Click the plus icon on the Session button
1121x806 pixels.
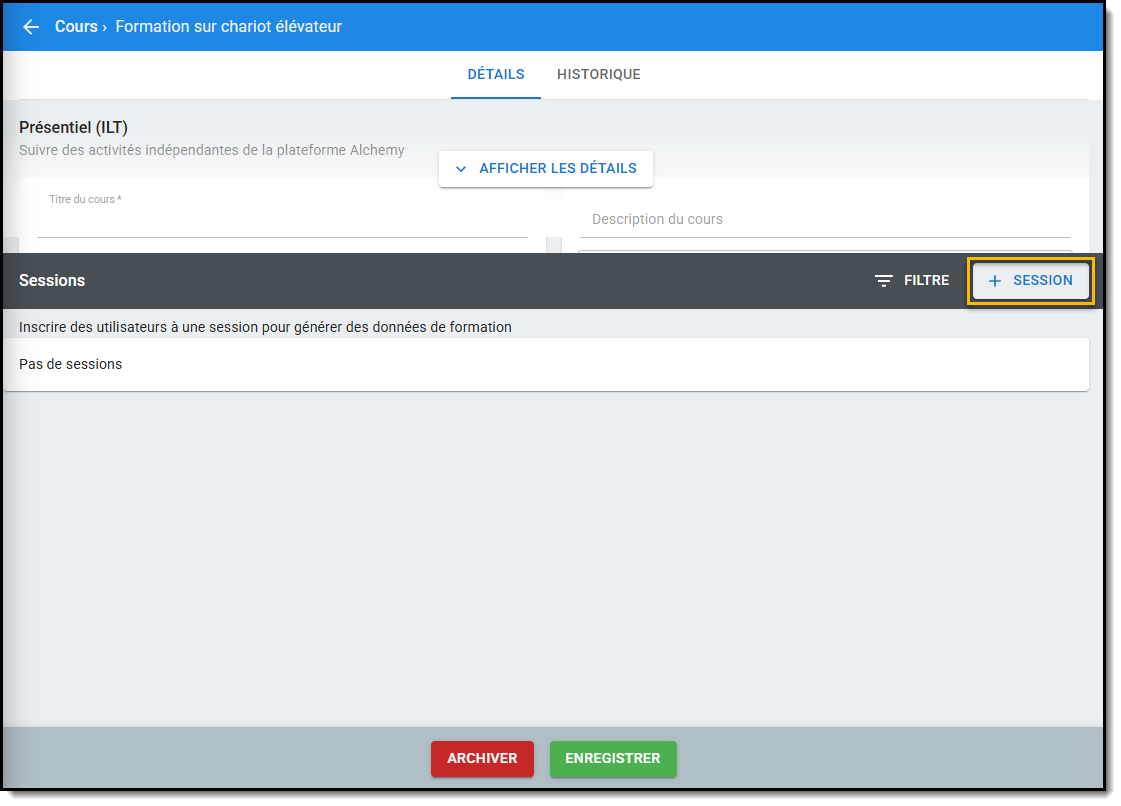[x=994, y=281]
